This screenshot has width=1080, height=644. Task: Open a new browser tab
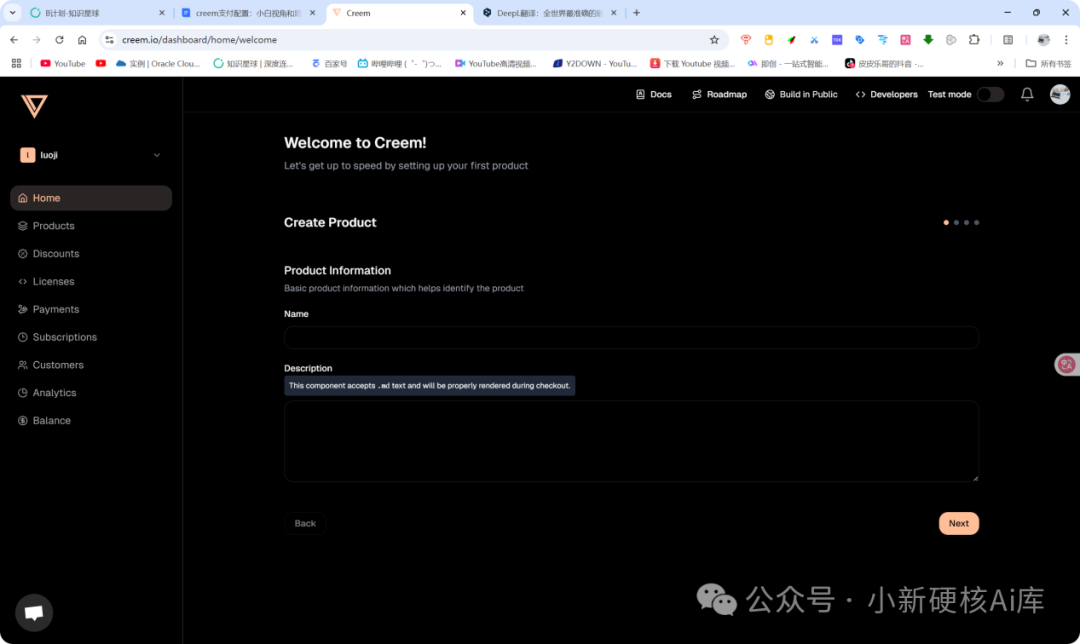point(636,12)
